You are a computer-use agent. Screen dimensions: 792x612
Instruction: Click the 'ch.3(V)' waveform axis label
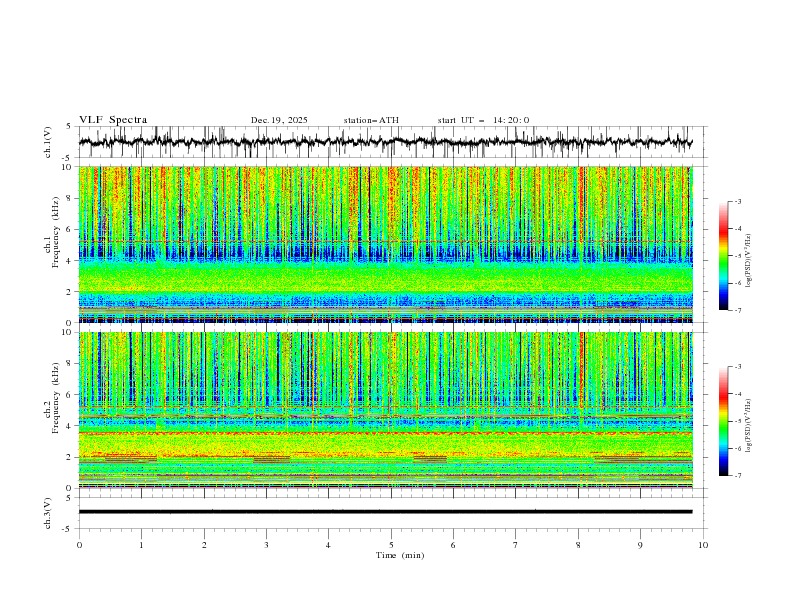(48, 513)
